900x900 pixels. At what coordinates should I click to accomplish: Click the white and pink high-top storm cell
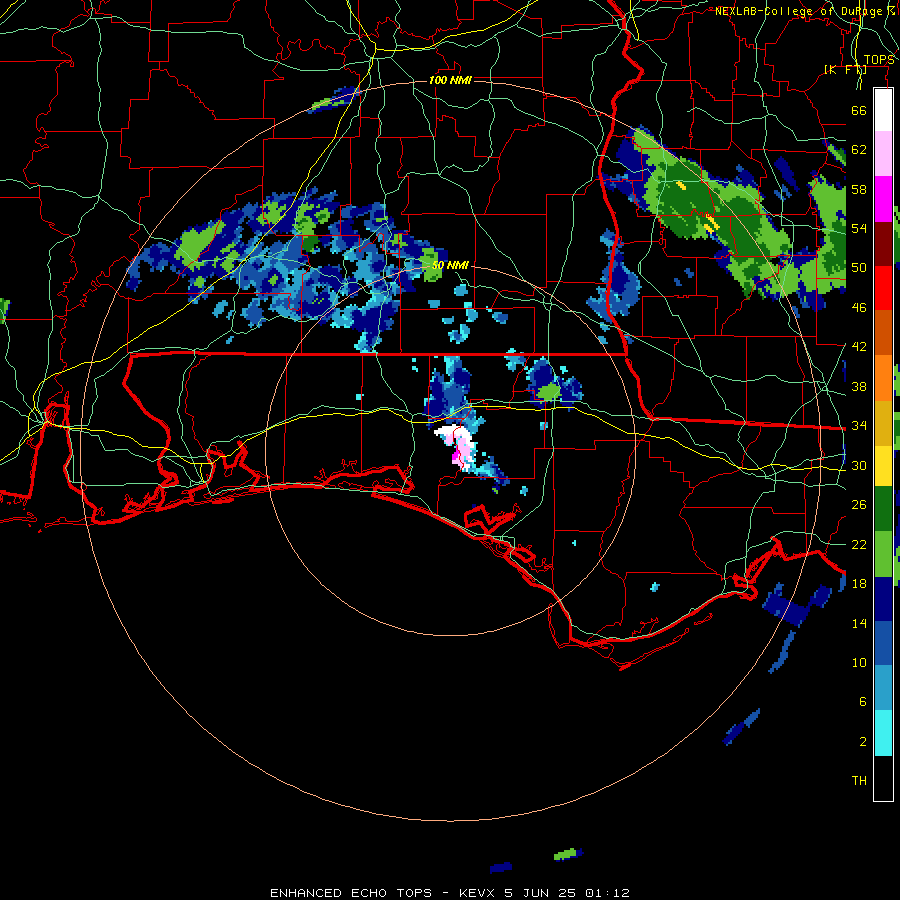(458, 446)
